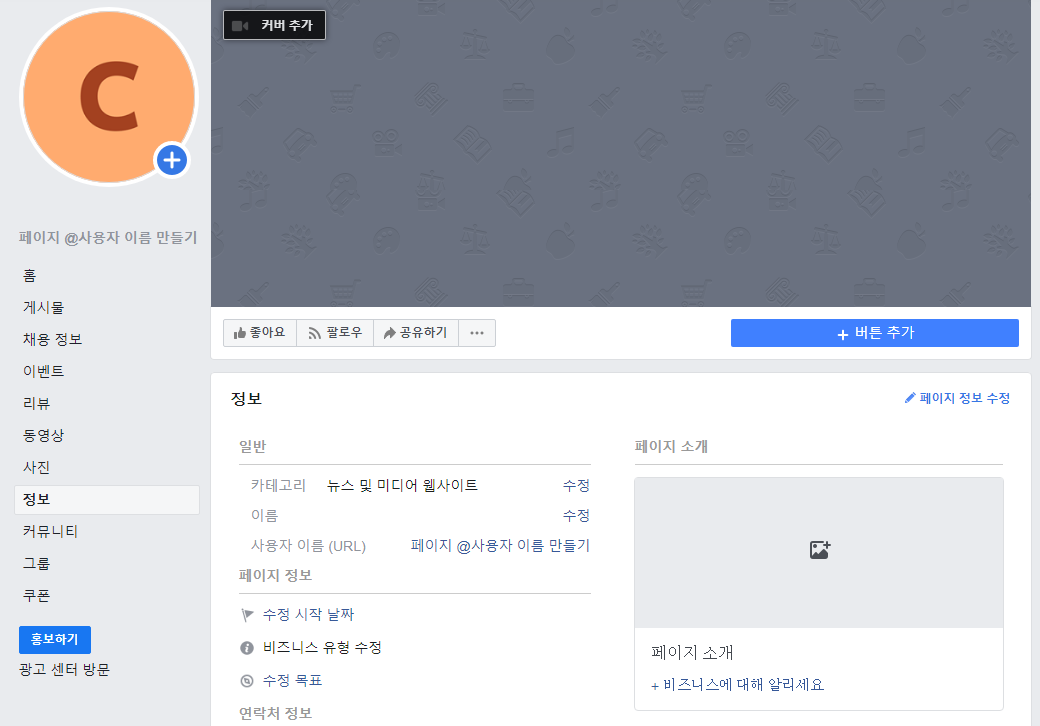The image size is (1040, 726).
Task: Click the 홍보하기 button
Action: [x=55, y=639]
